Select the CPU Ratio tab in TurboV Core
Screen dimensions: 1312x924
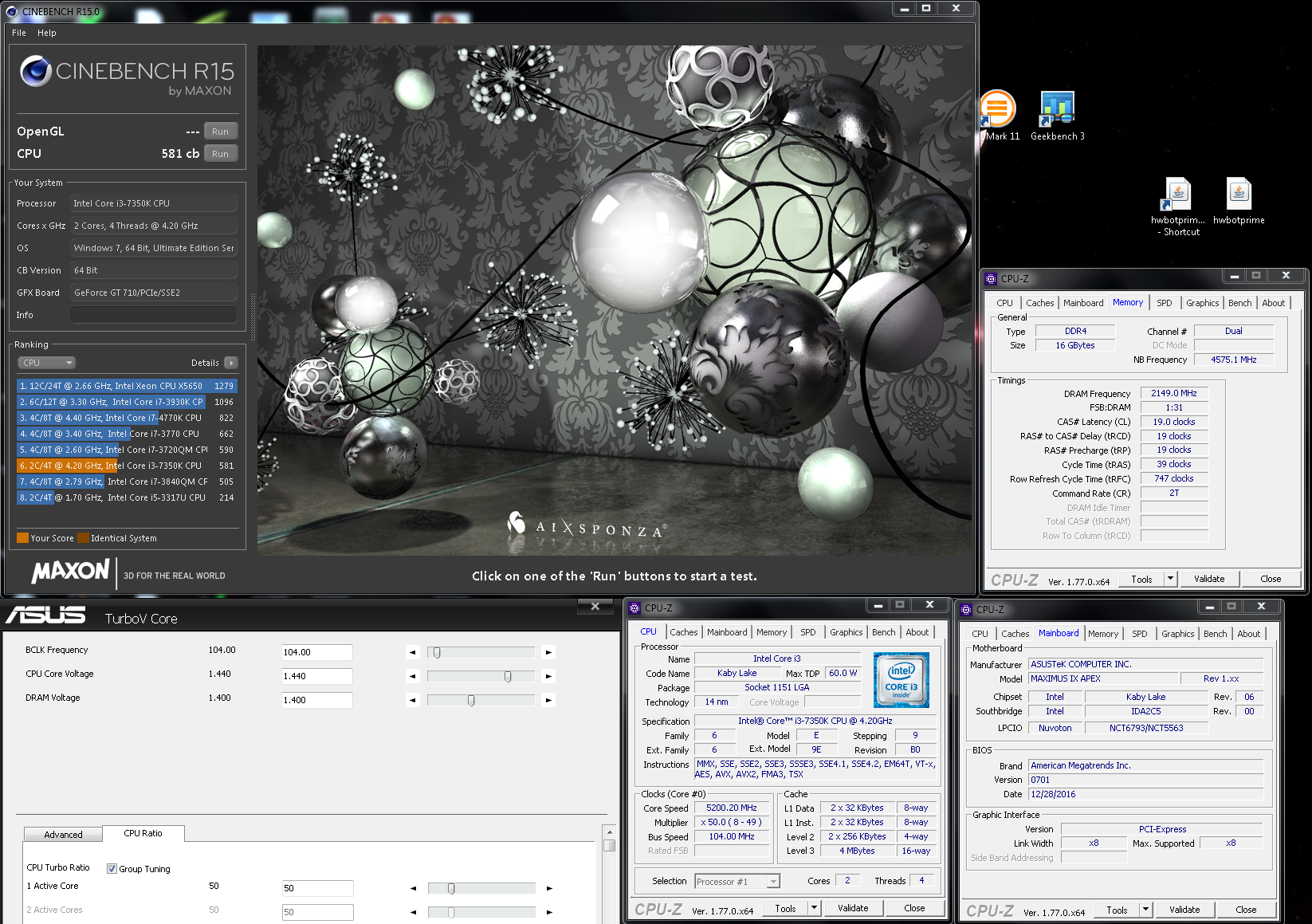click(143, 833)
